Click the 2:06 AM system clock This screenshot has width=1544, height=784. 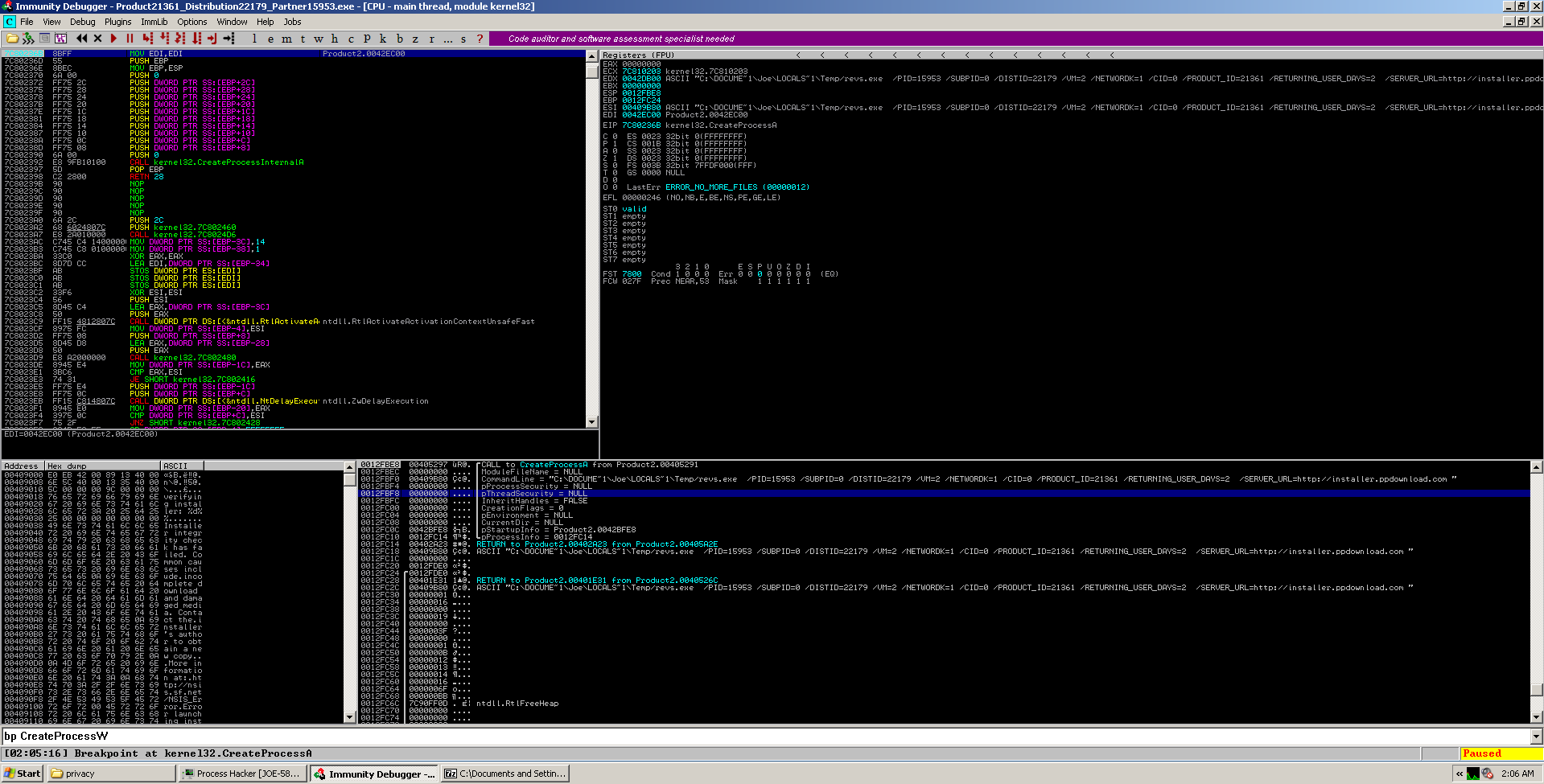pos(1517,774)
